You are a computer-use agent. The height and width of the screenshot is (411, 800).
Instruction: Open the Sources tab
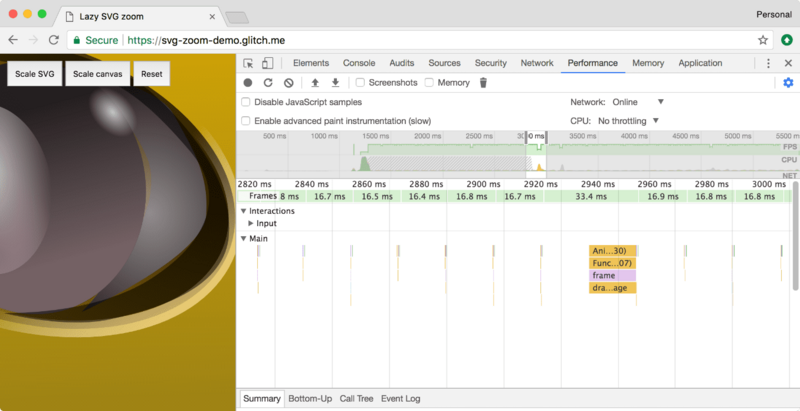pos(444,63)
